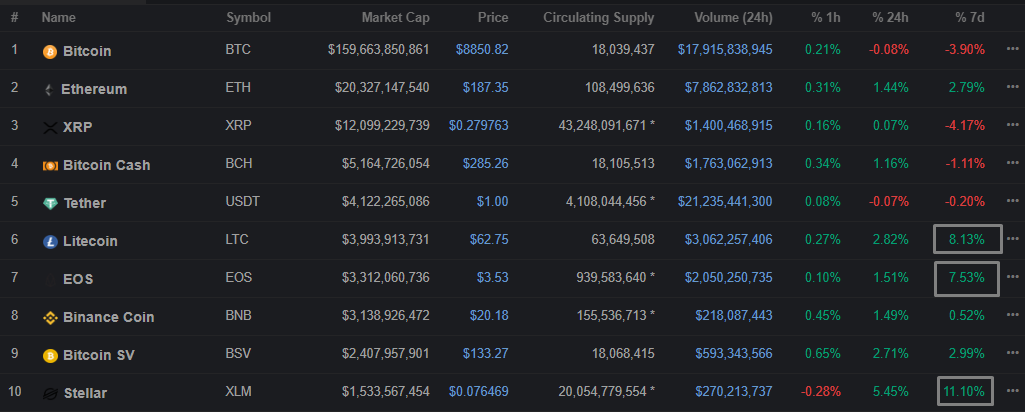Open the more options menu for Bitcoin SV row
Image resolution: width=1025 pixels, height=412 pixels.
pyautogui.click(x=1013, y=352)
